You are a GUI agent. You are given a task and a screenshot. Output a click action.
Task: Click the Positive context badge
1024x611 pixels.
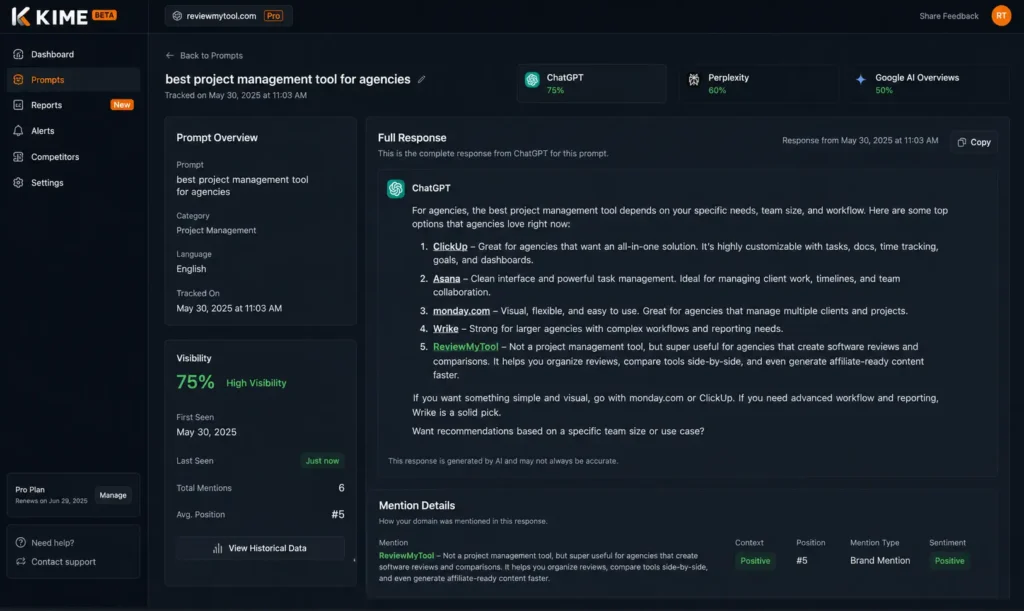tap(755, 561)
